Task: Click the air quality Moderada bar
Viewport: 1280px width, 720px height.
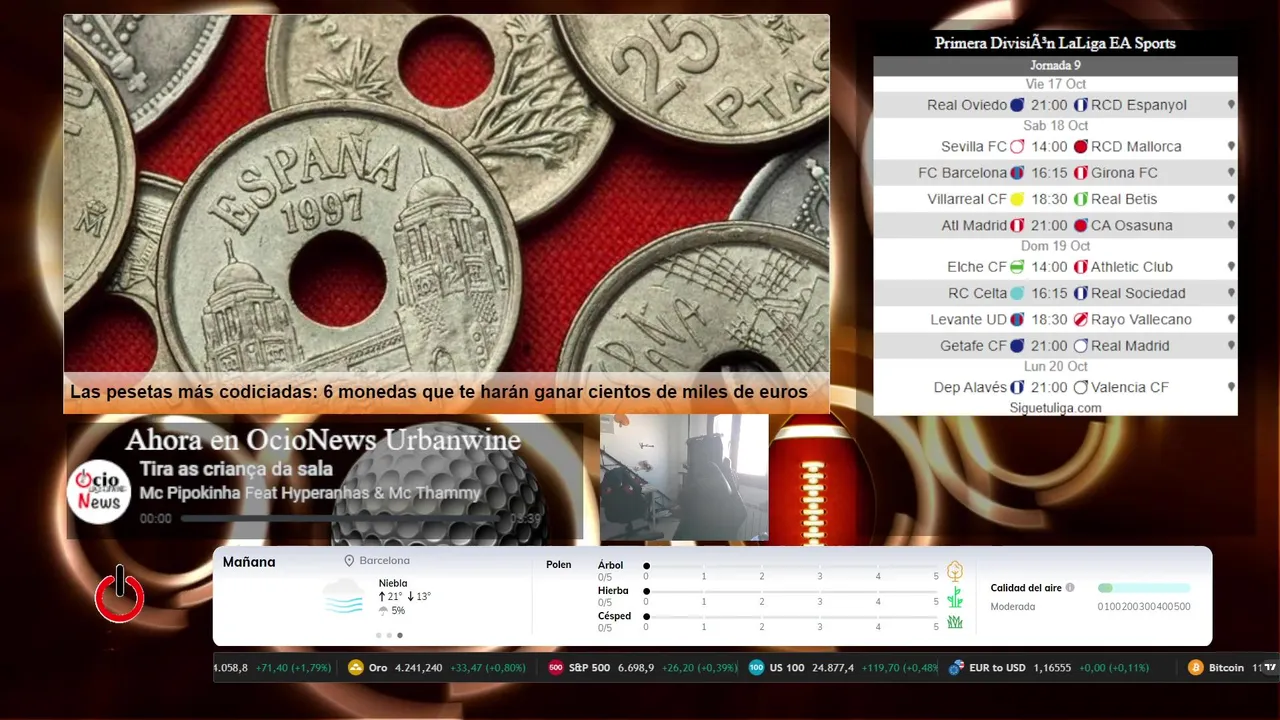Action: [1144, 588]
